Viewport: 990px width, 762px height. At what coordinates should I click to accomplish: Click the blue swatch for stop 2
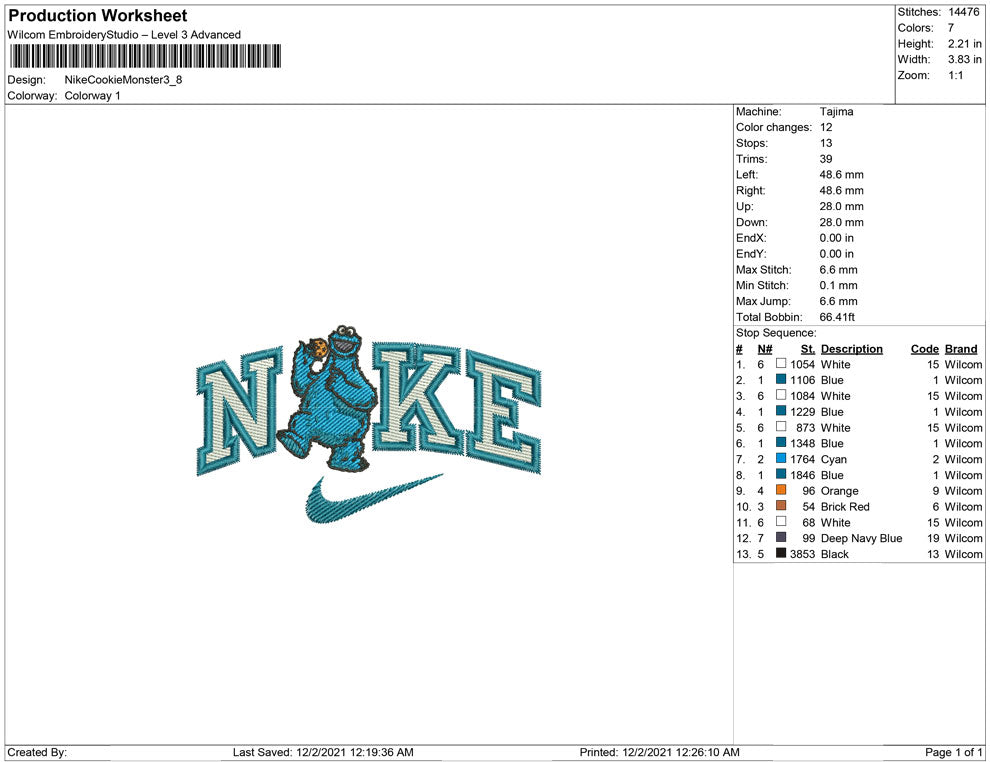pos(781,379)
